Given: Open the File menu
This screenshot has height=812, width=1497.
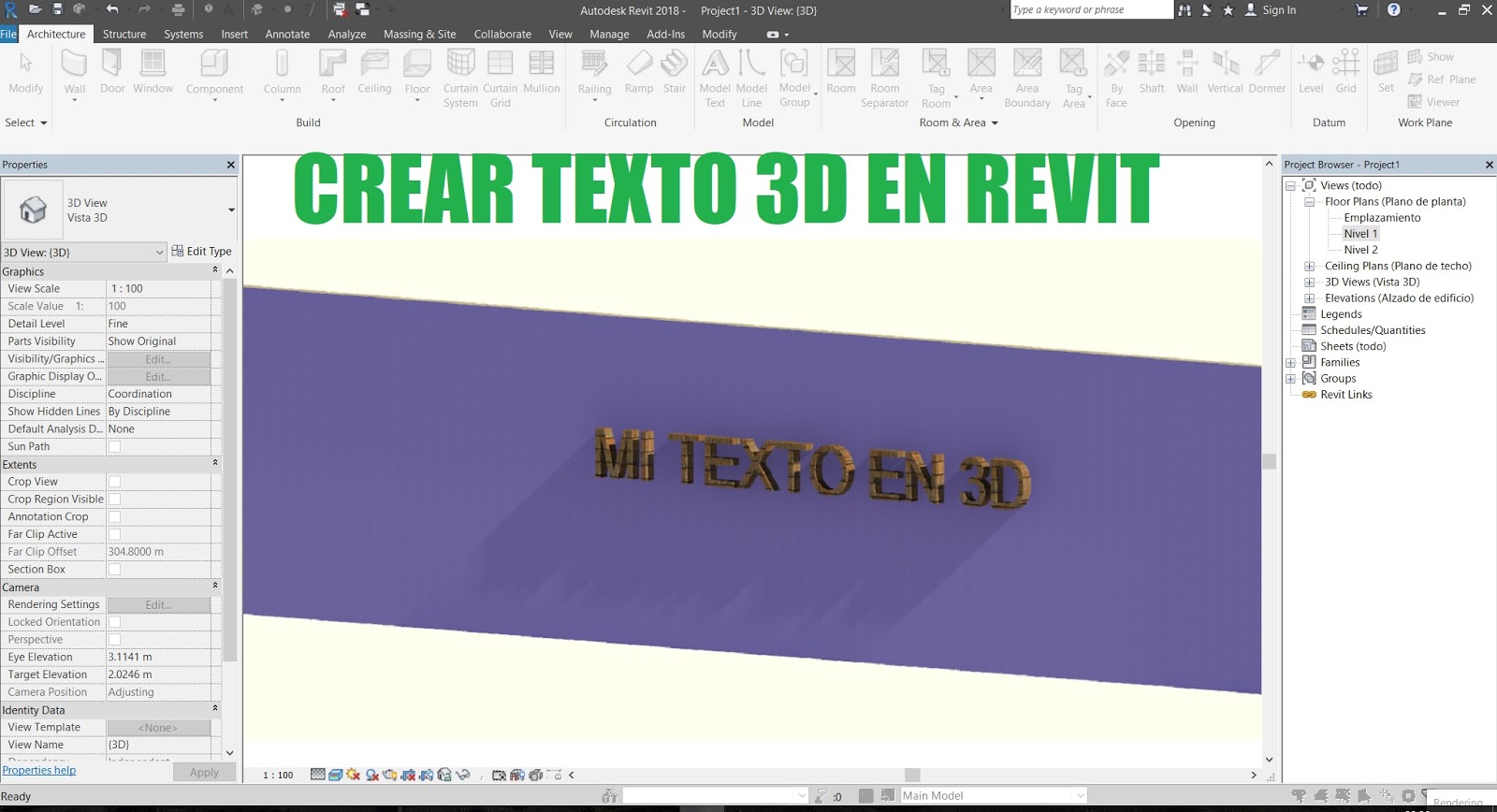Looking at the screenshot, I should pos(8,34).
